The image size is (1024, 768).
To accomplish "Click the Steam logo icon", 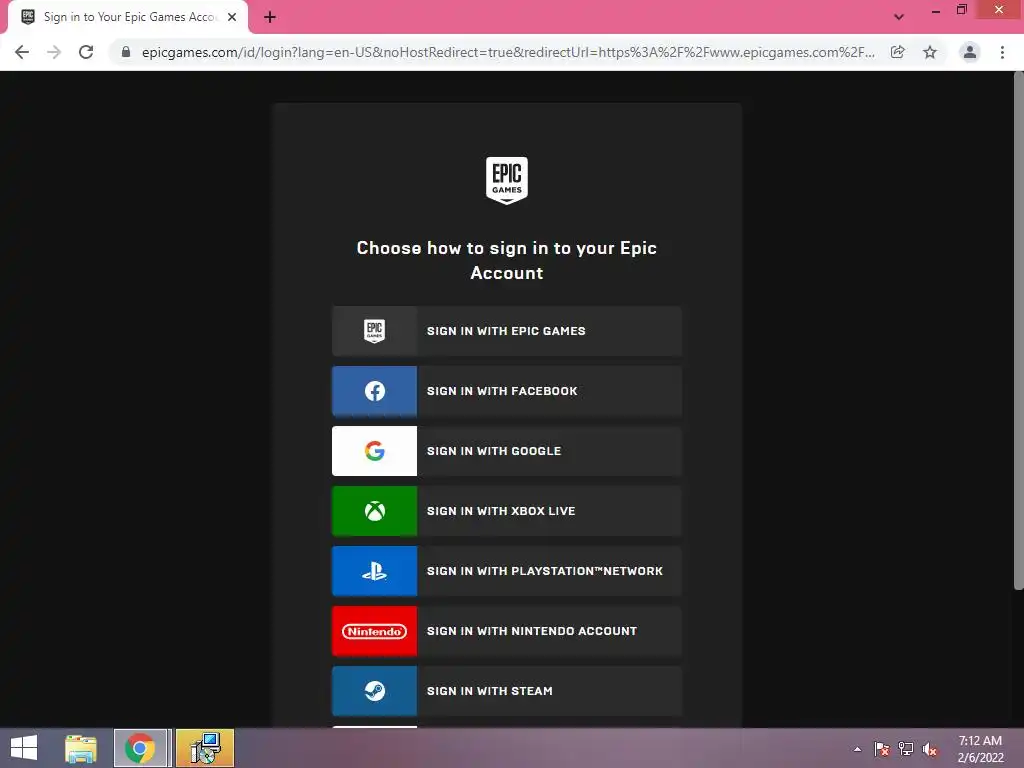I will click(x=374, y=691).
